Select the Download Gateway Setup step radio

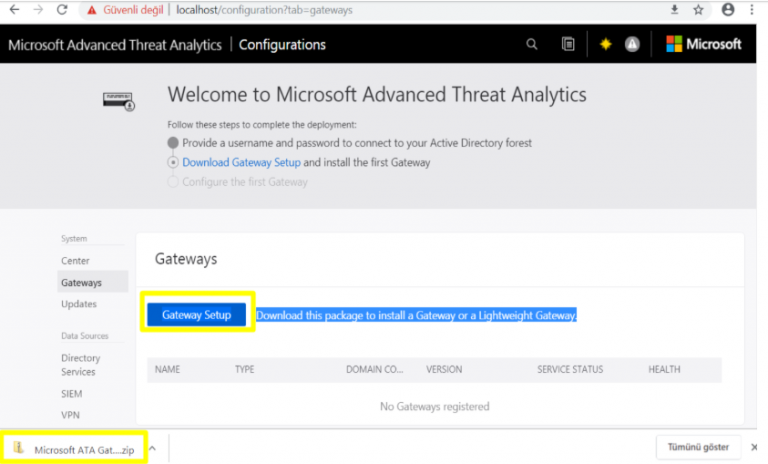tap(174, 162)
